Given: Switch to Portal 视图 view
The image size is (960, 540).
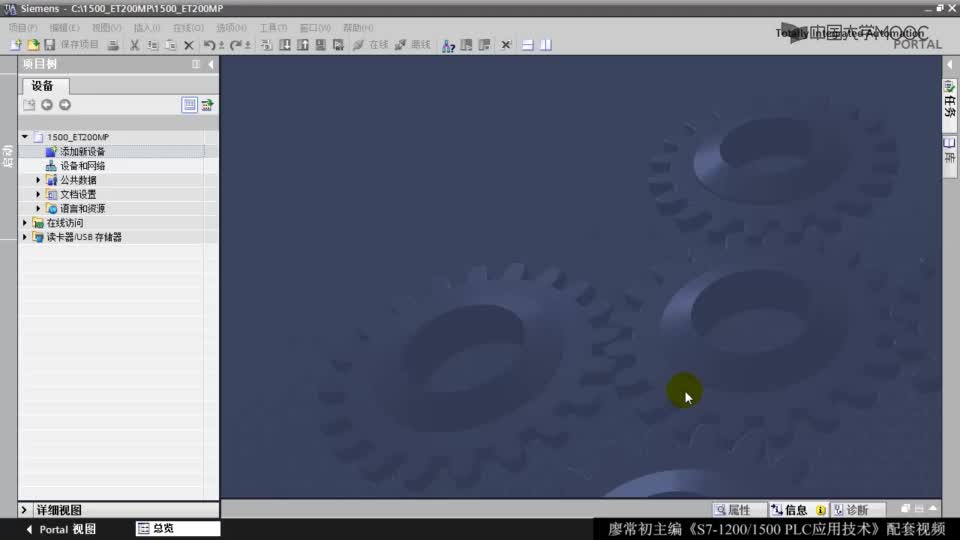Looking at the screenshot, I should (61, 530).
